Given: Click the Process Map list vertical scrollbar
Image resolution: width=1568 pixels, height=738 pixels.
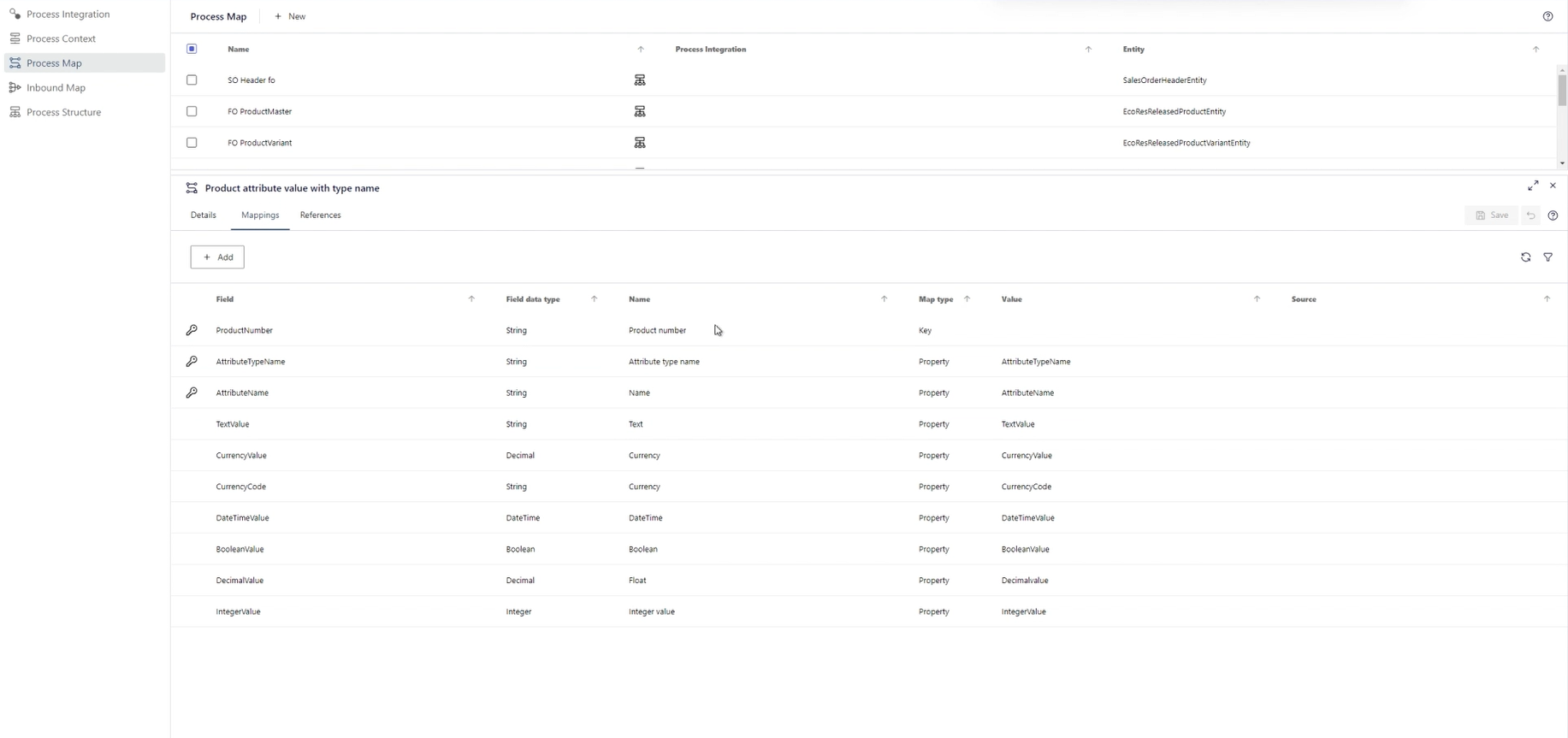Looking at the screenshot, I should click(x=1562, y=90).
